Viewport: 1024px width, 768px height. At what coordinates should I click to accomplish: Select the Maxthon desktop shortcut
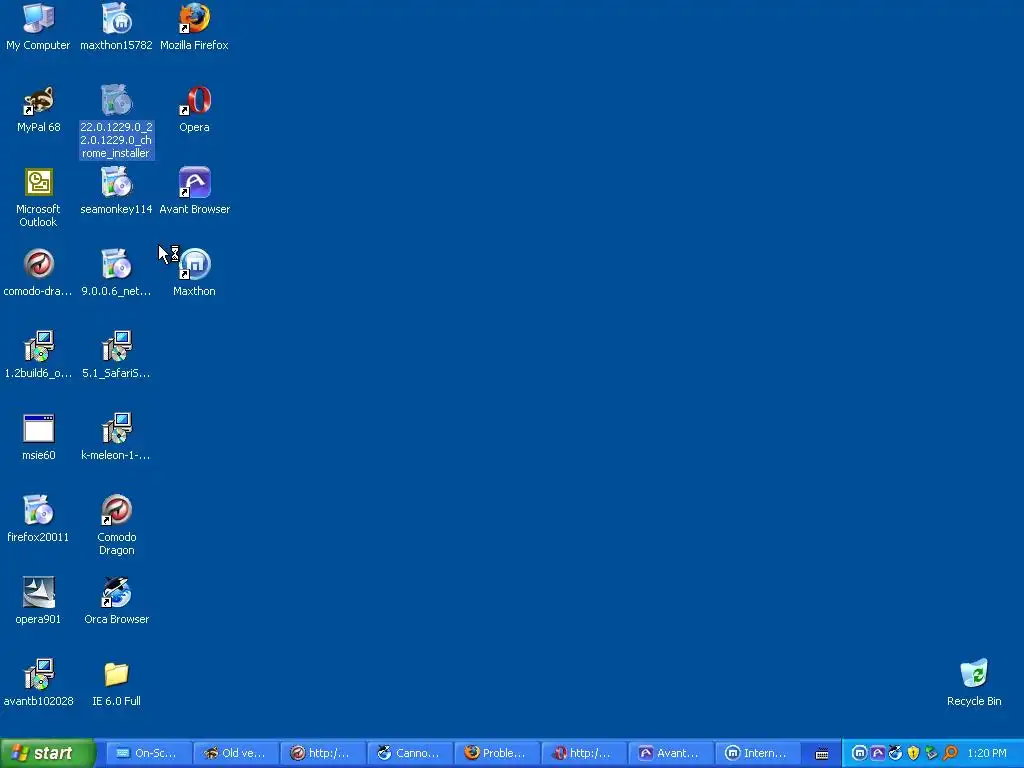pos(194,272)
